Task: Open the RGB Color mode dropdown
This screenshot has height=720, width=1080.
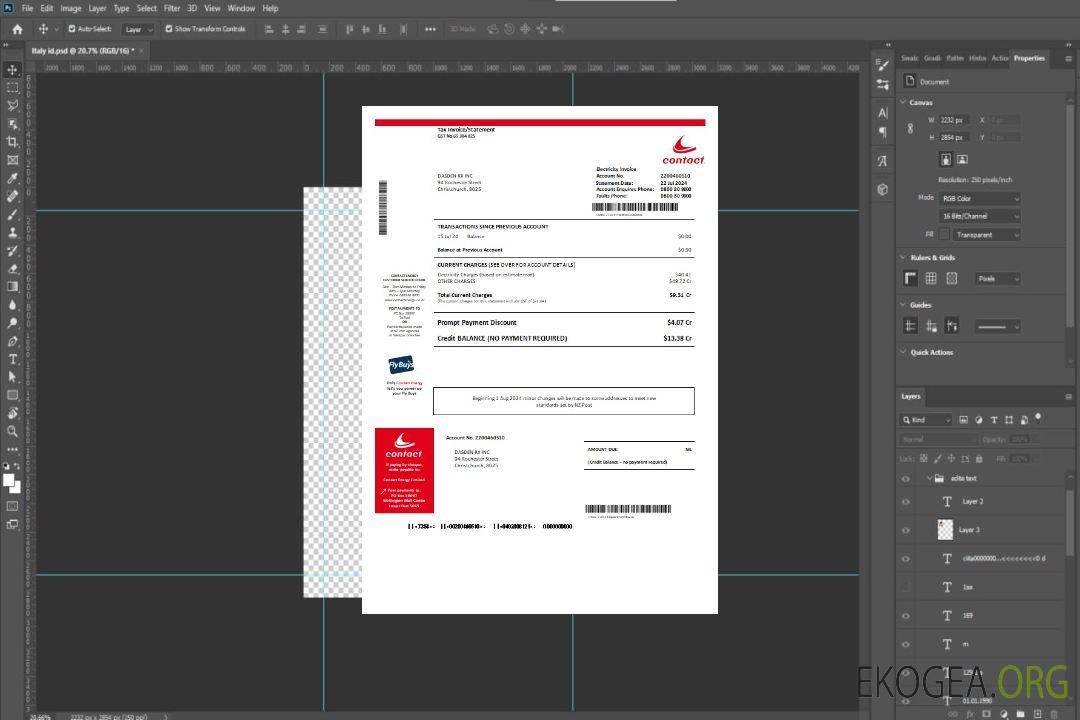Action: click(x=979, y=198)
